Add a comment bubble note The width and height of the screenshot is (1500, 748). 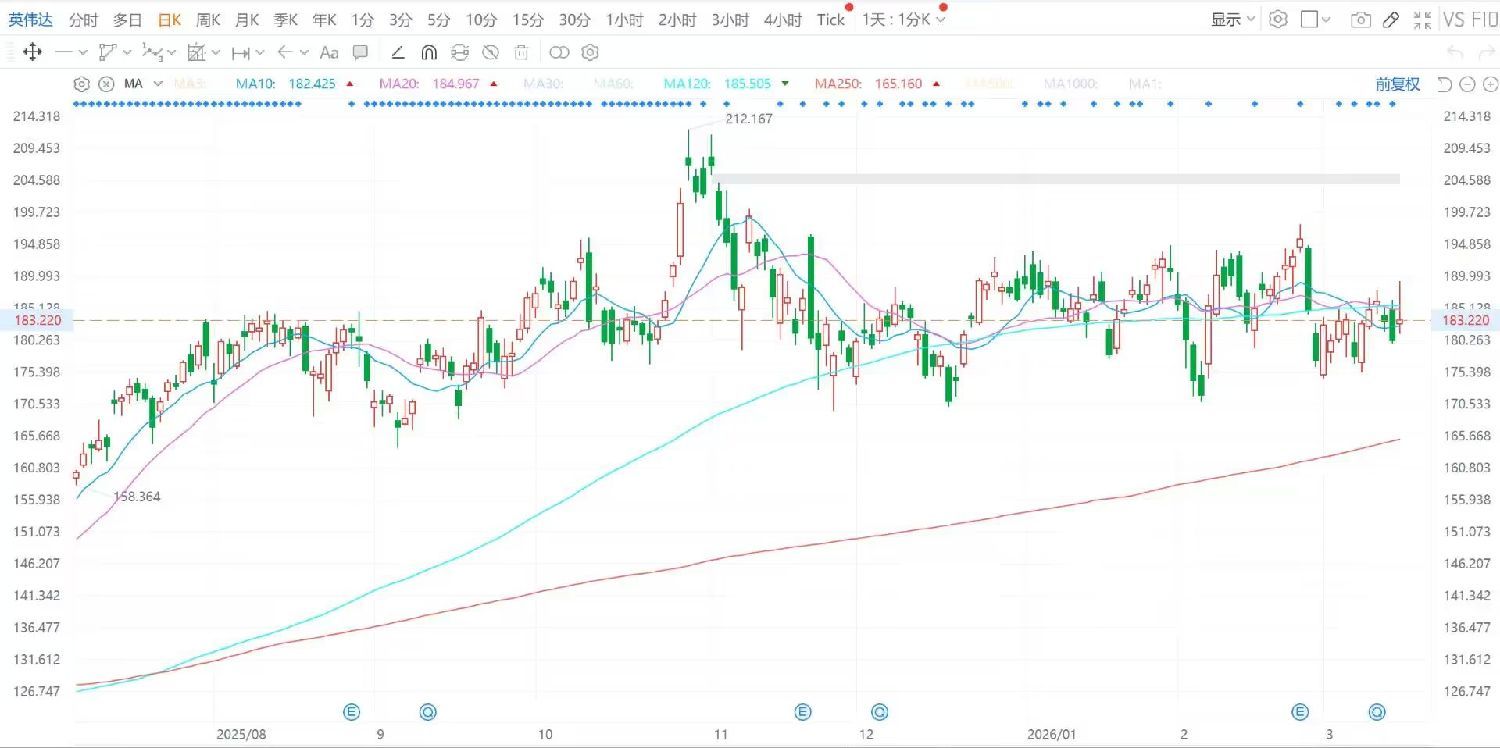click(x=361, y=52)
